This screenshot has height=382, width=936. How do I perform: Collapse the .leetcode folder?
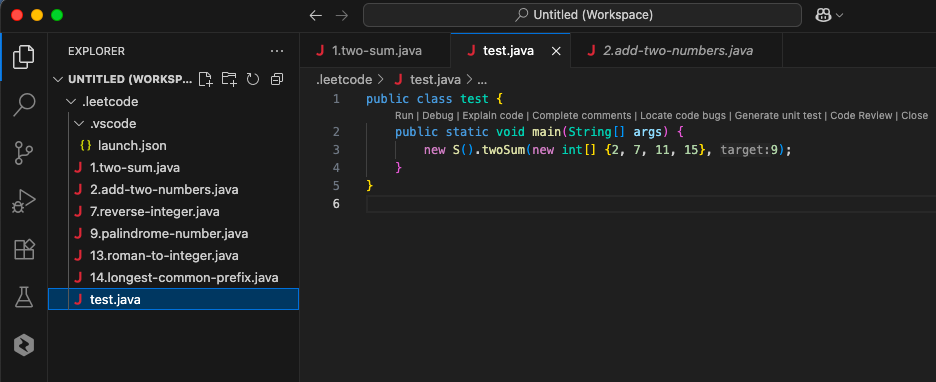71,102
